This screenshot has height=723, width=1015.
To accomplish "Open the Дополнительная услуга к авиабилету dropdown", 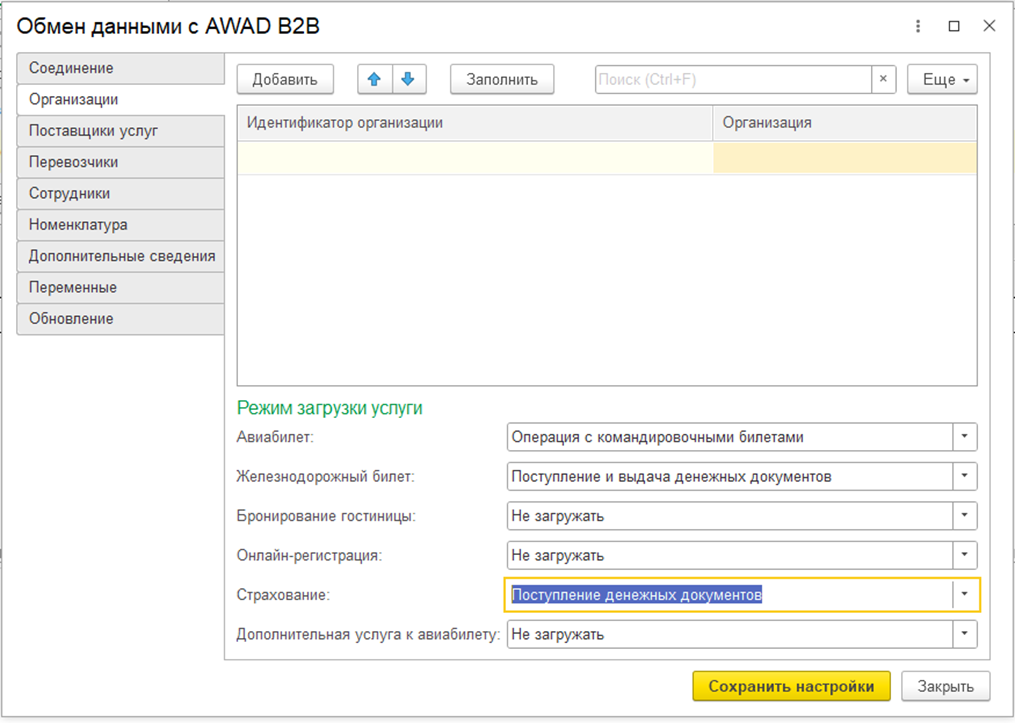I will [x=964, y=634].
